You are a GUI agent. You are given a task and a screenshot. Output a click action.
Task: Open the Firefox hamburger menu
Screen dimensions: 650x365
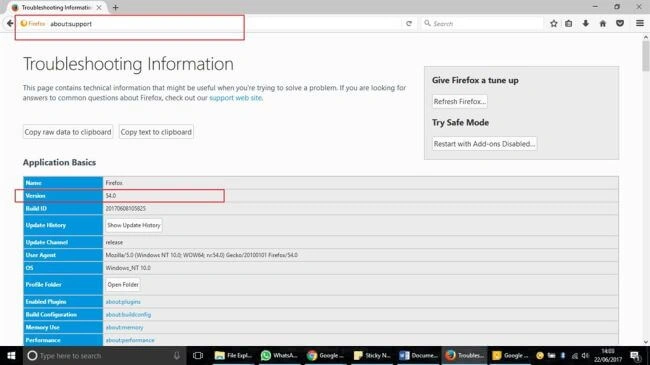(x=640, y=24)
